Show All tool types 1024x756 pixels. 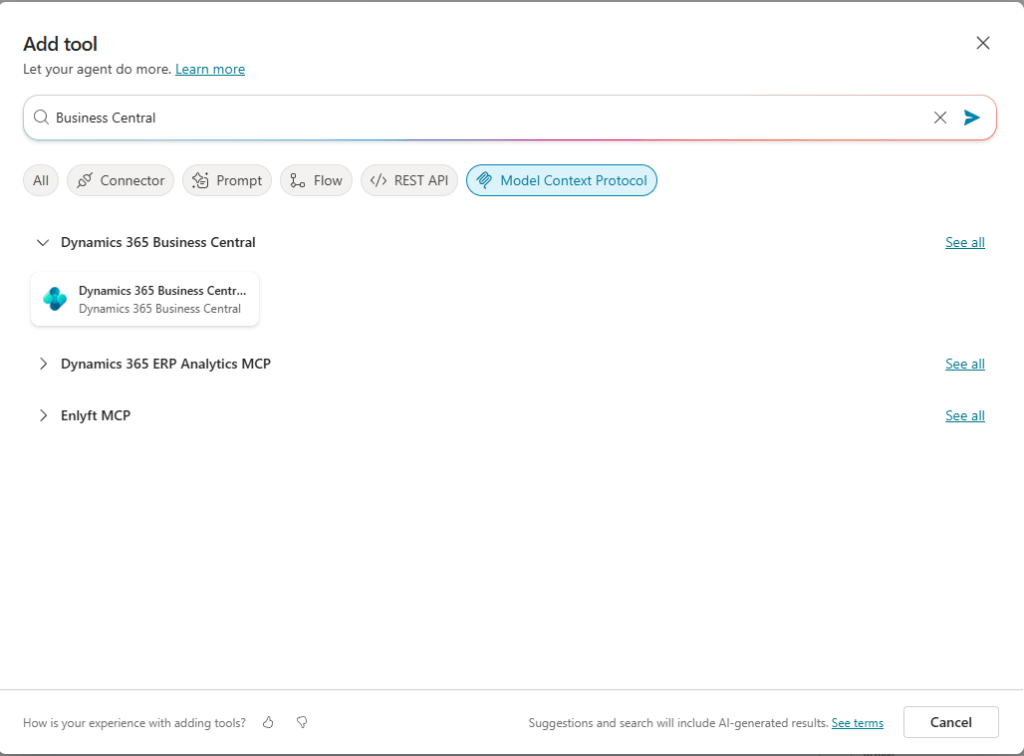pos(41,181)
